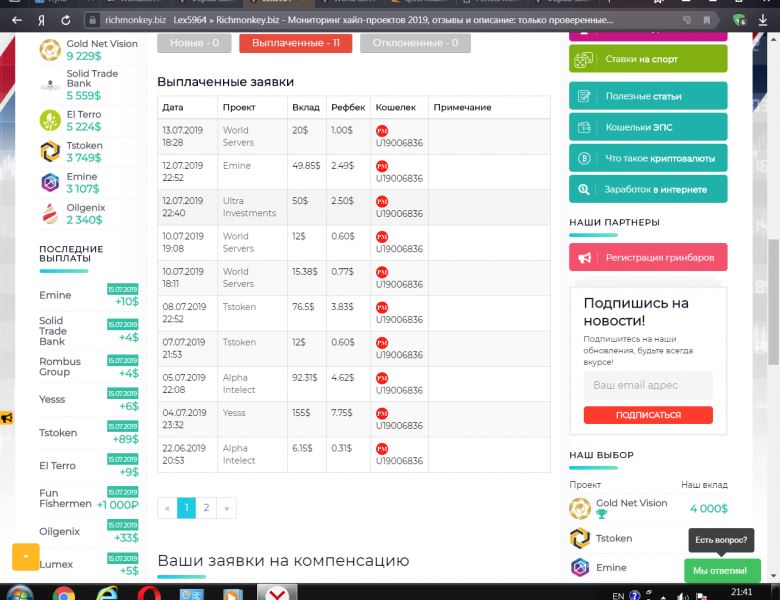Click 155$ deposit cell
The width and height of the screenshot is (780, 600).
[301, 413]
